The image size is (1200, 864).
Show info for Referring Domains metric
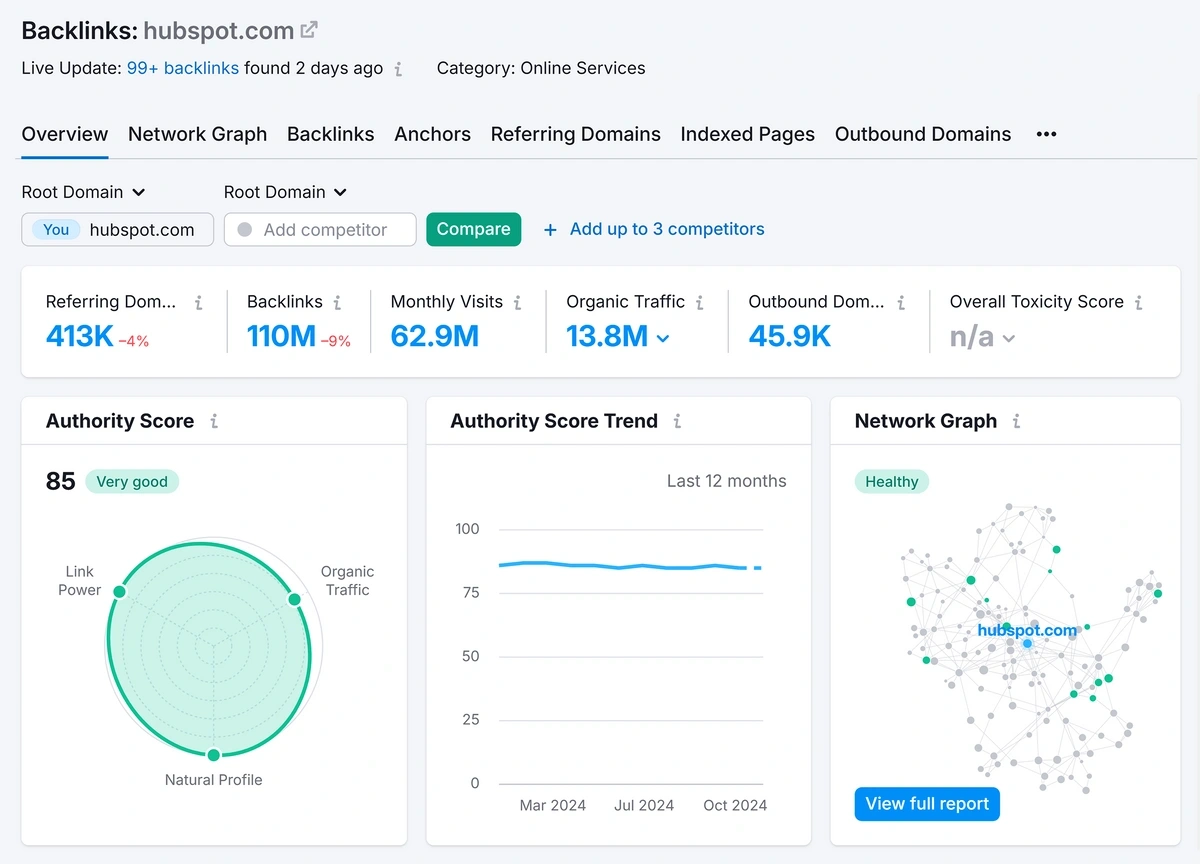pos(198,302)
